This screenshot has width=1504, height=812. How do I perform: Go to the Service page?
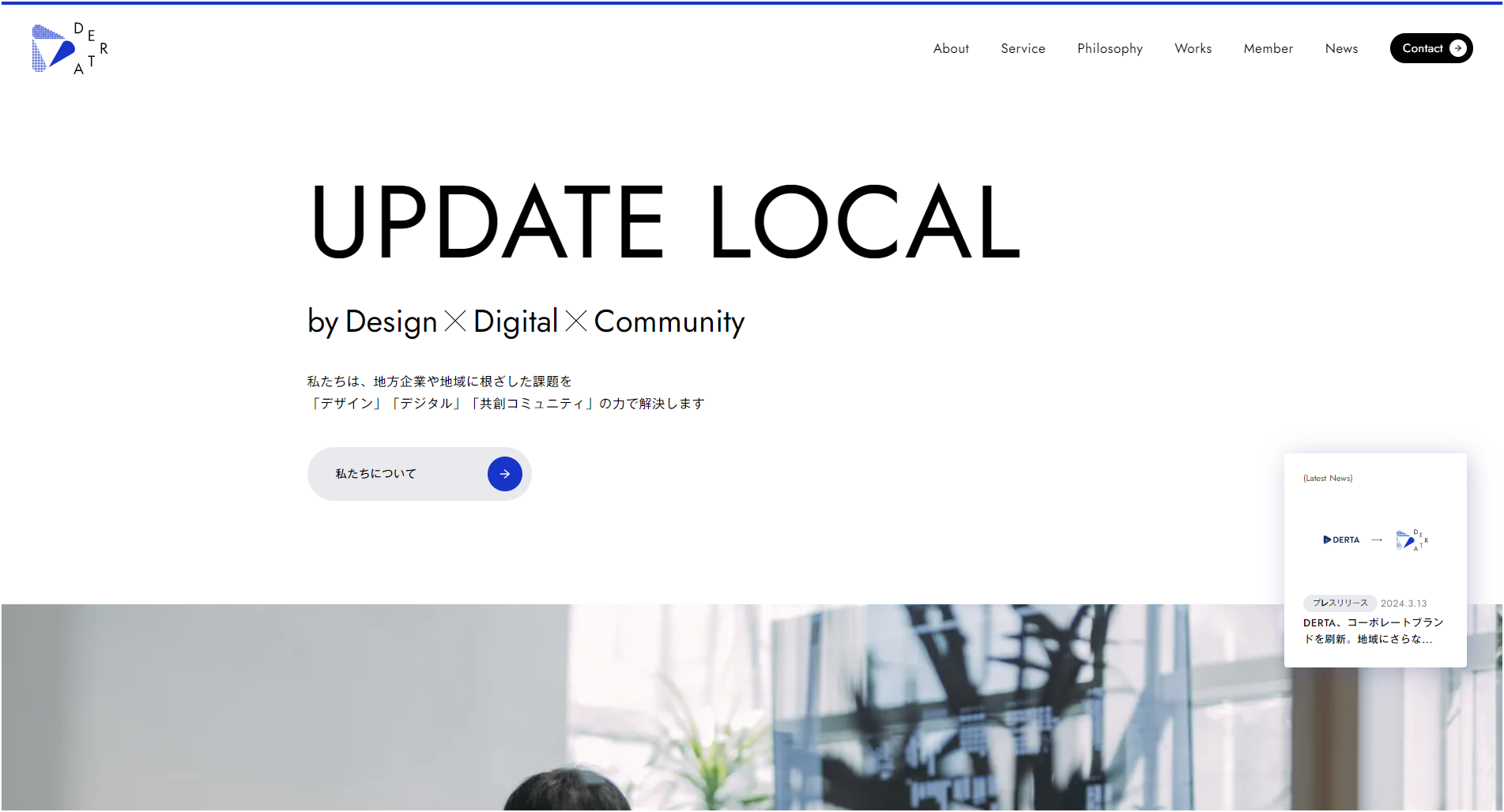1023,48
